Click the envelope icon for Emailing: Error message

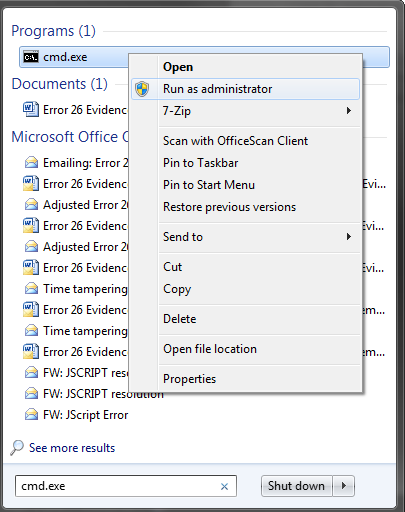31,163
